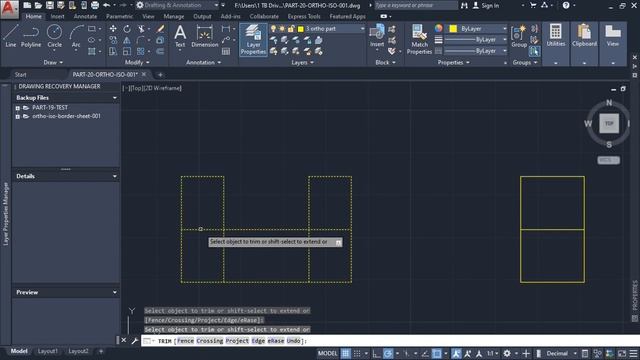Image resolution: width=640 pixels, height=360 pixels.
Task: Expand the Layers panel
Action: point(302,62)
